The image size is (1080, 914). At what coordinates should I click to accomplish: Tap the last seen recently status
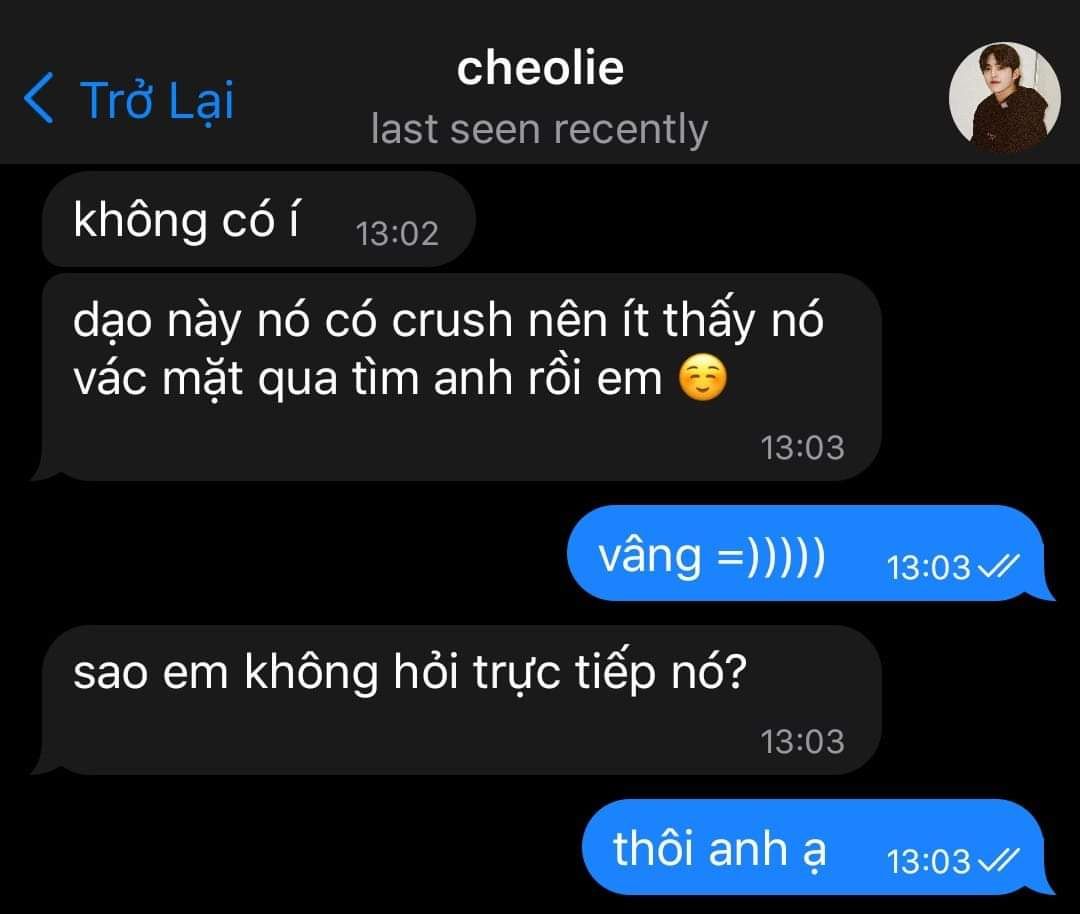pos(539,129)
